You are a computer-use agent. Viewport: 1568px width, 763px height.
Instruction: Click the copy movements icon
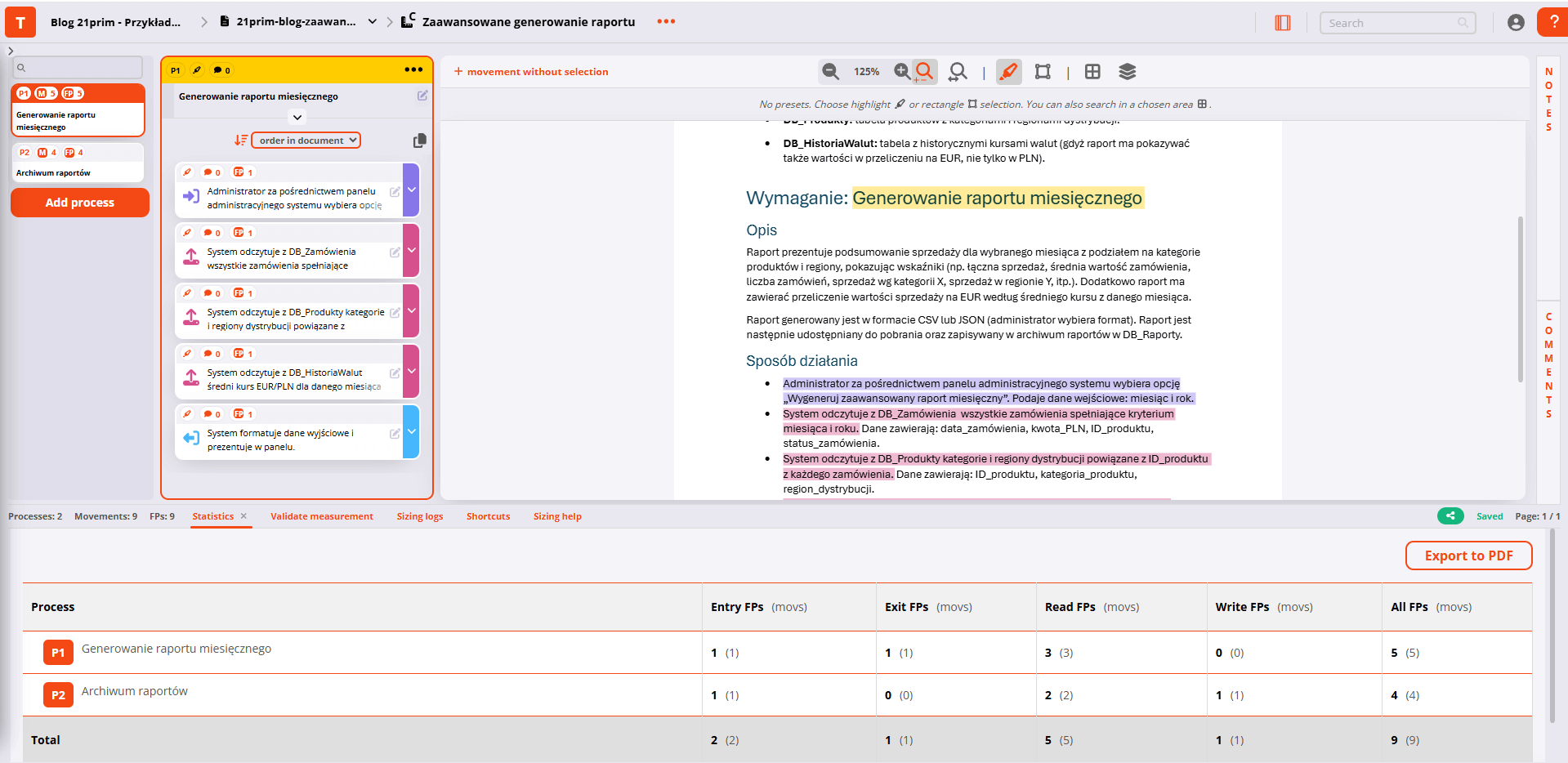pyautogui.click(x=419, y=141)
